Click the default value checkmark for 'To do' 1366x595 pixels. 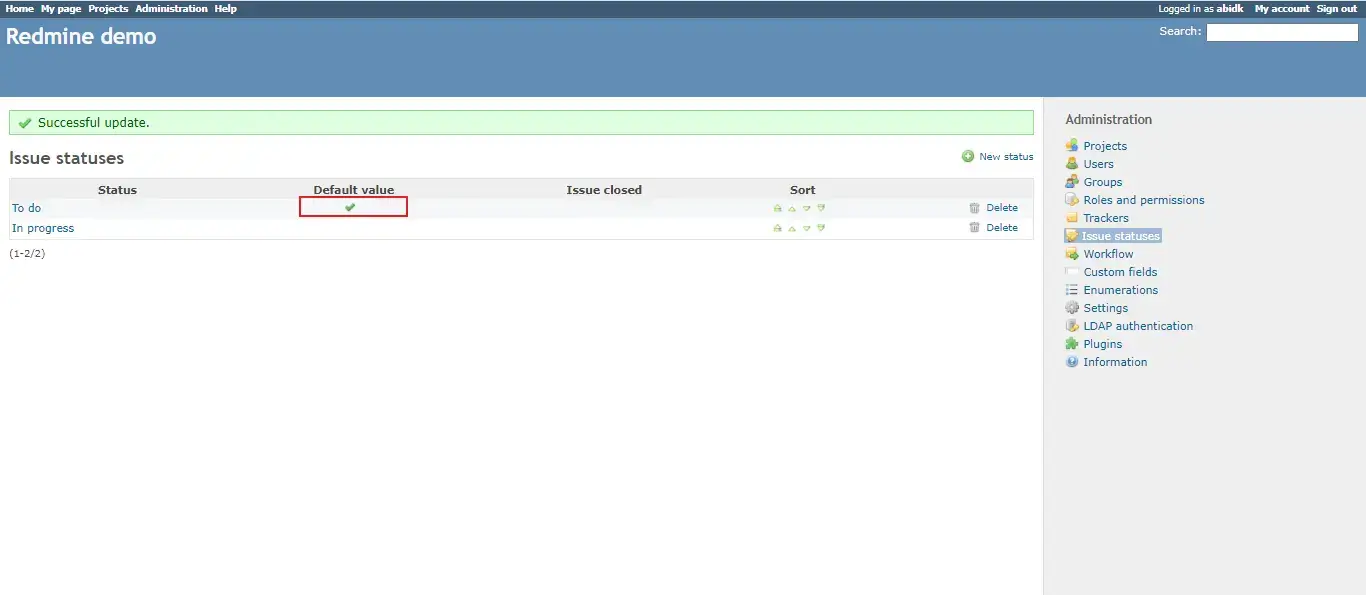350,207
